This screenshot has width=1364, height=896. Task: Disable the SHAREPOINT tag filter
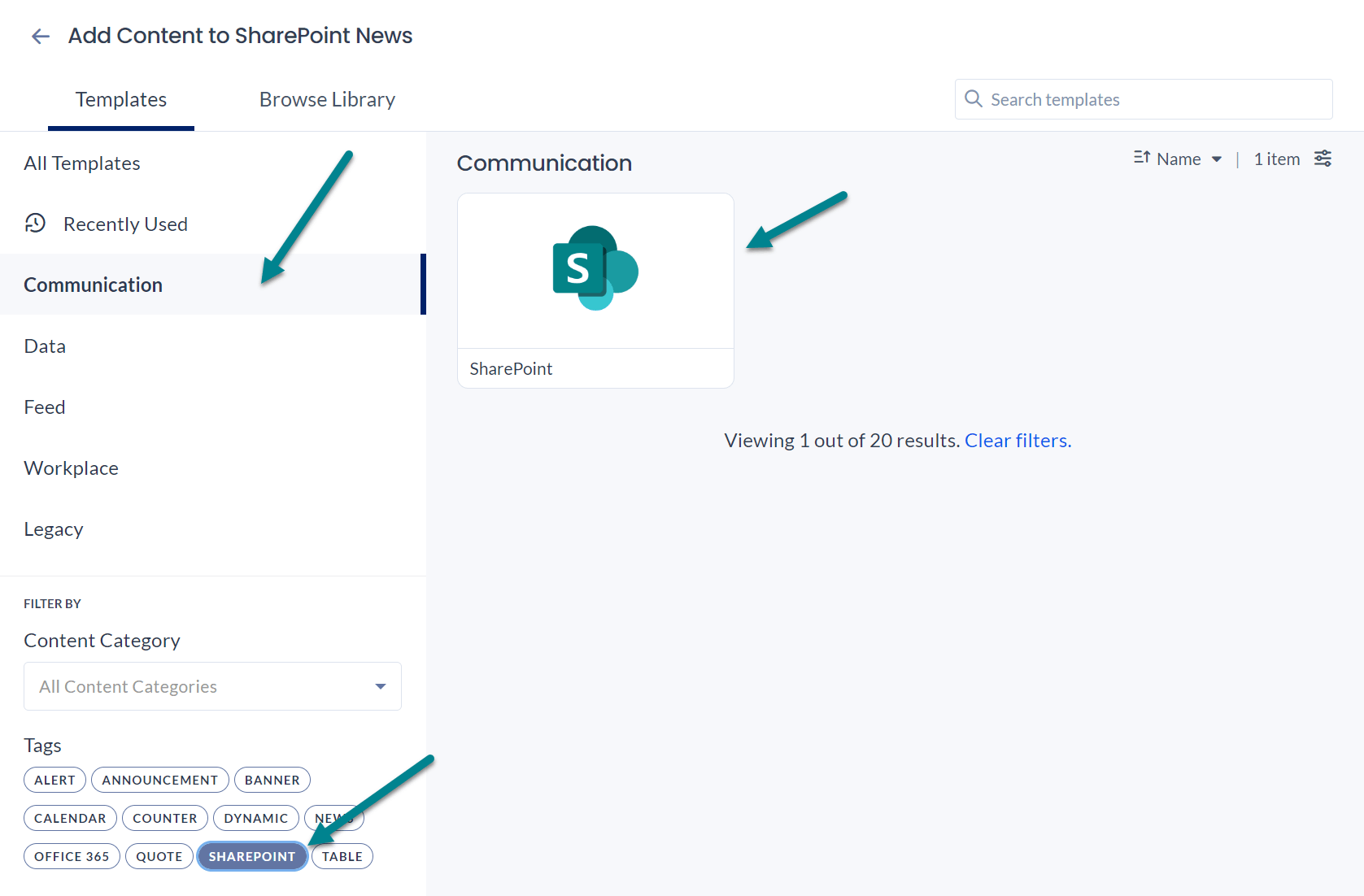[252, 856]
